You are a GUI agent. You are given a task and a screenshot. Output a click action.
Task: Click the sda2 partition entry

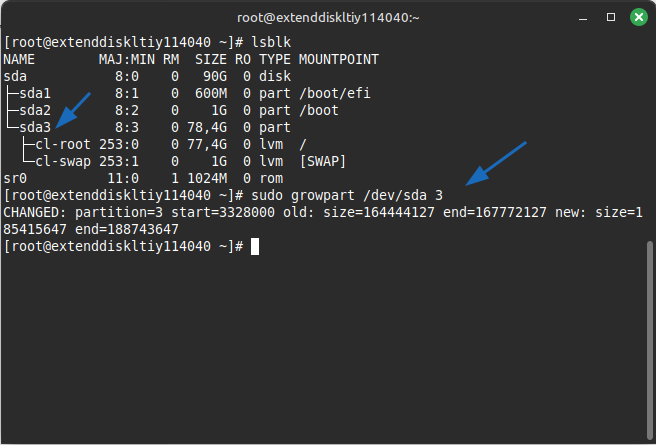[33, 110]
